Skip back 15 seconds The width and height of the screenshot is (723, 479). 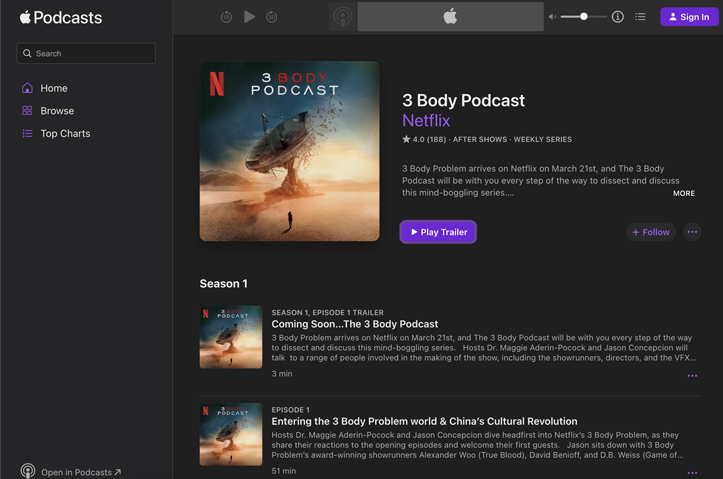click(x=226, y=17)
